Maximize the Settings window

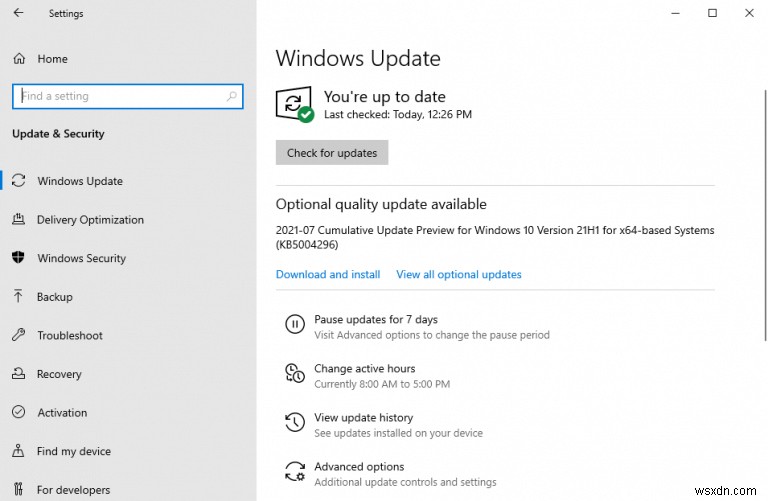coord(712,13)
